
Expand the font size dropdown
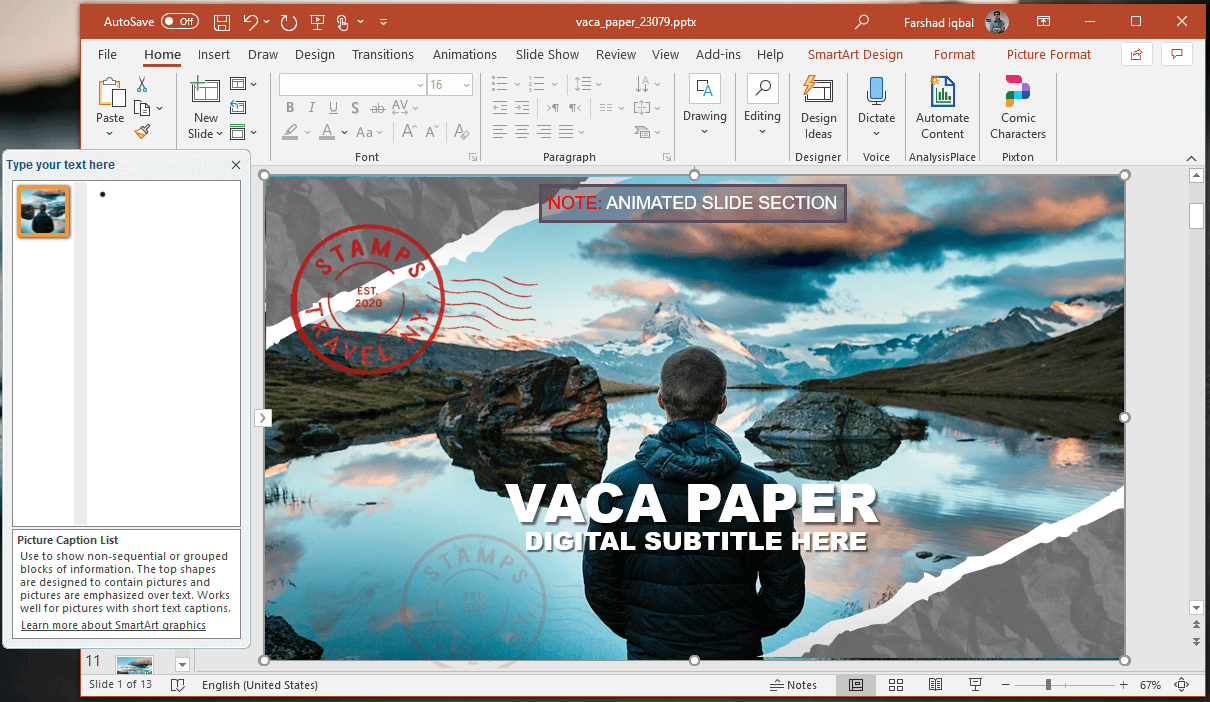(x=465, y=85)
